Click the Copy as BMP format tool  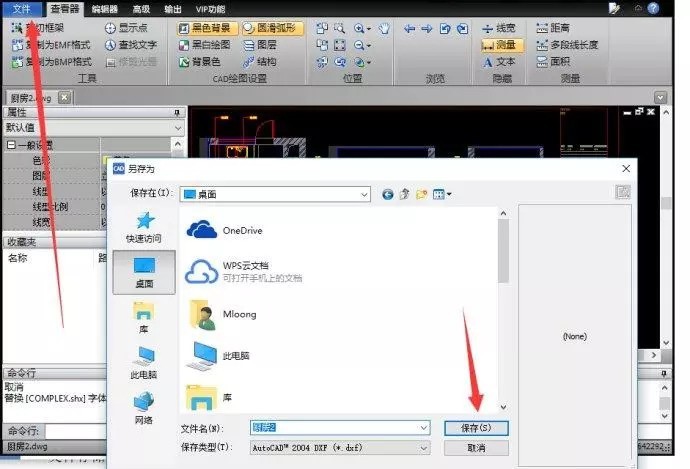52,62
